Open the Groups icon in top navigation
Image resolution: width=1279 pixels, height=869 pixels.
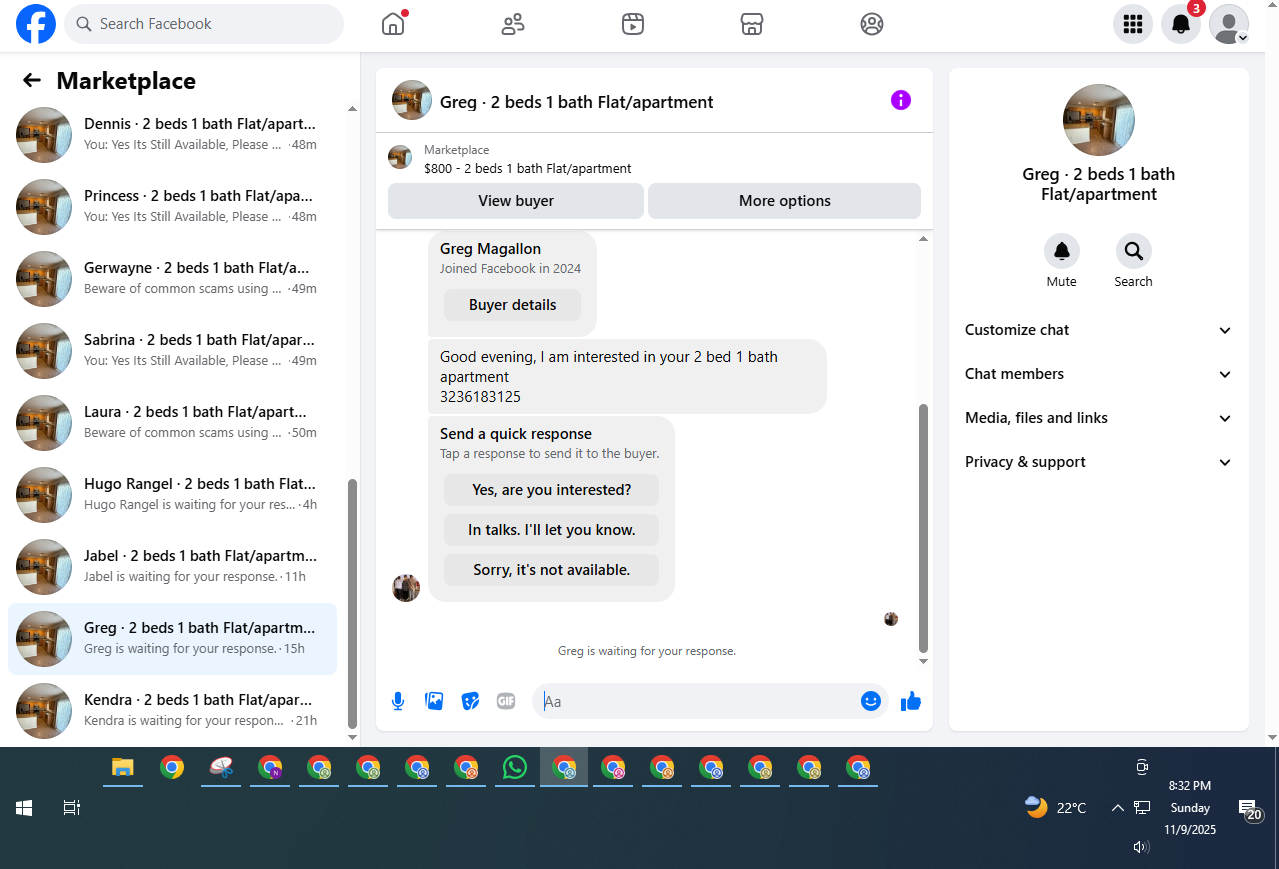[x=872, y=24]
